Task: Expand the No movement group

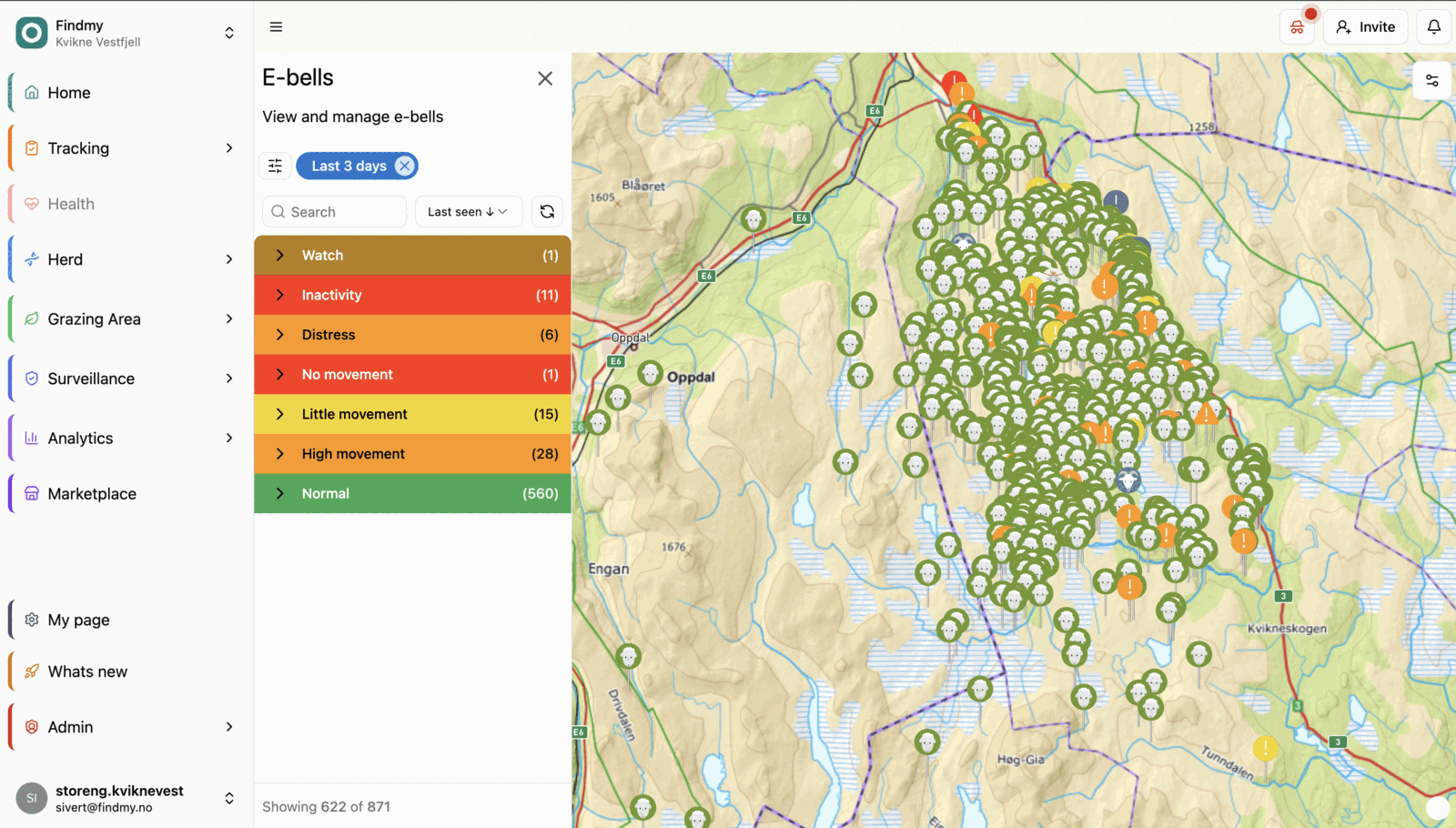Action: pyautogui.click(x=412, y=374)
